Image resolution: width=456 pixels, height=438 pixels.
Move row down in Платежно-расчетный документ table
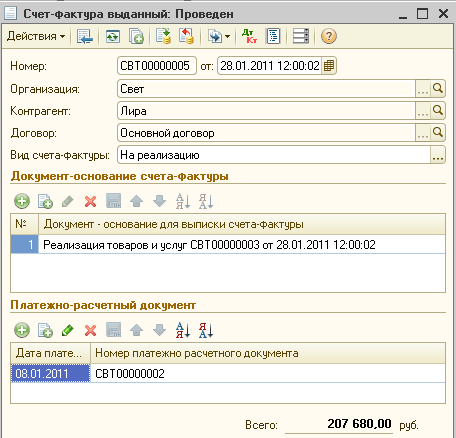click(x=159, y=330)
